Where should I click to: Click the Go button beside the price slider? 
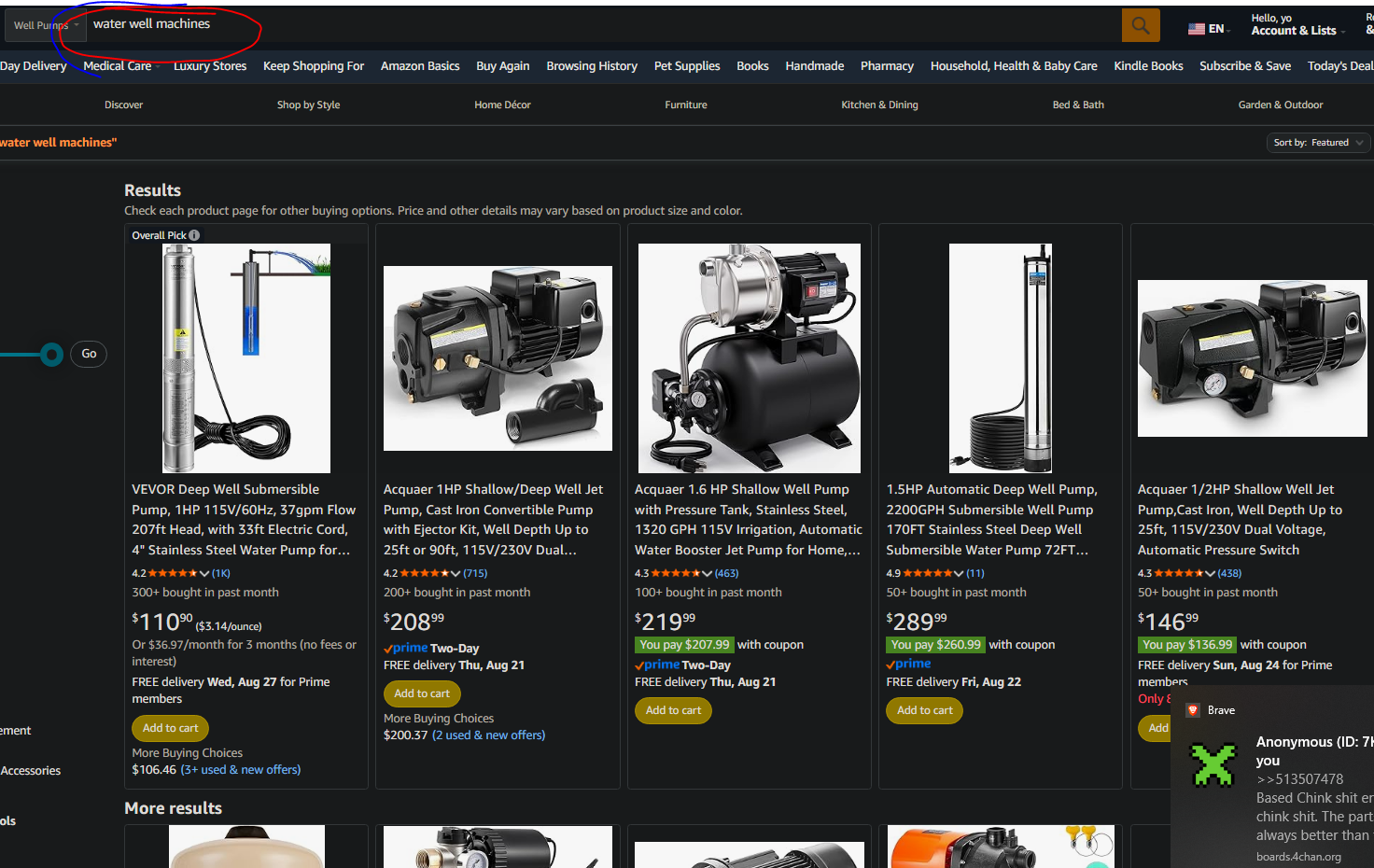point(89,354)
